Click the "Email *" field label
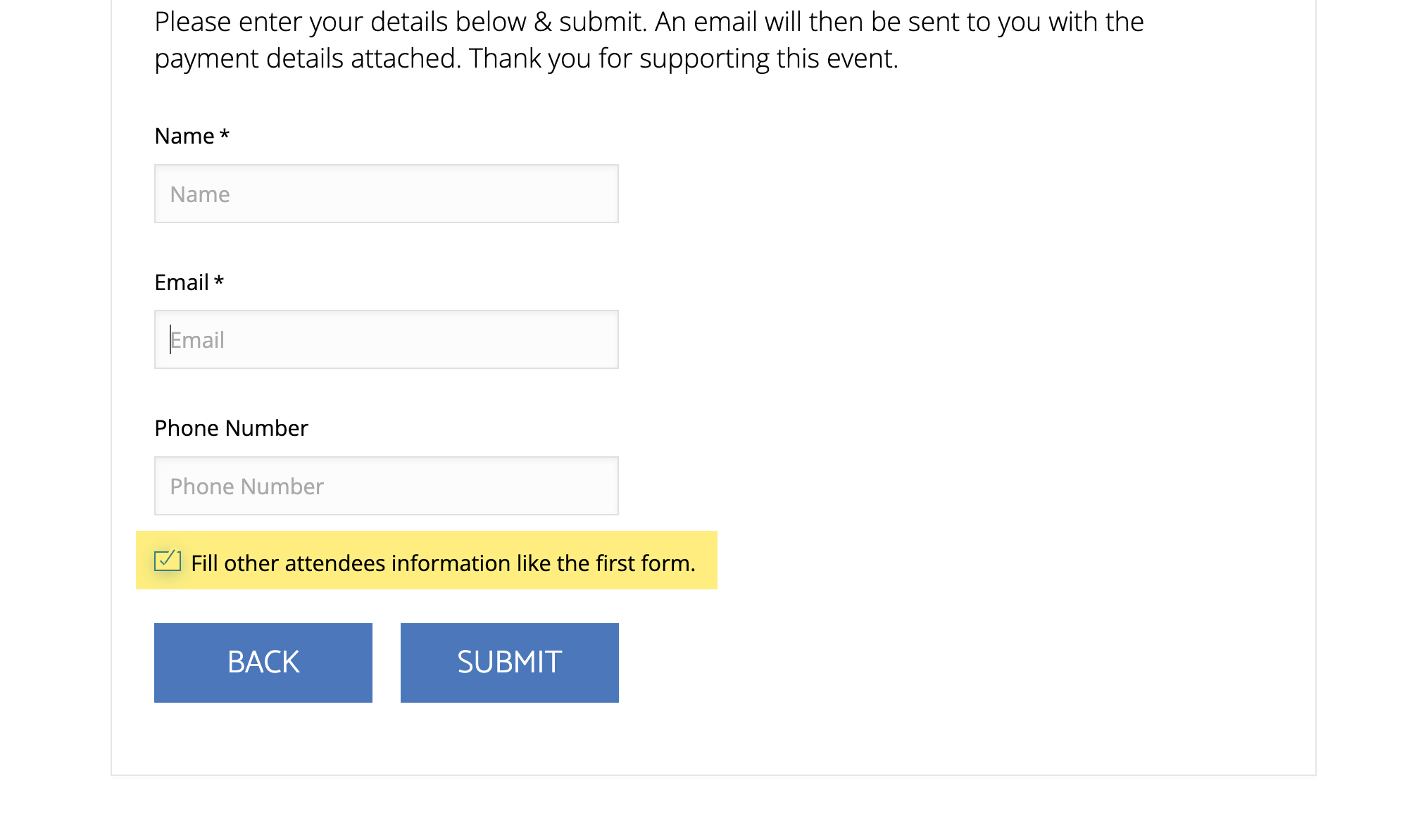Viewport: 1416px width, 840px height. point(181,282)
